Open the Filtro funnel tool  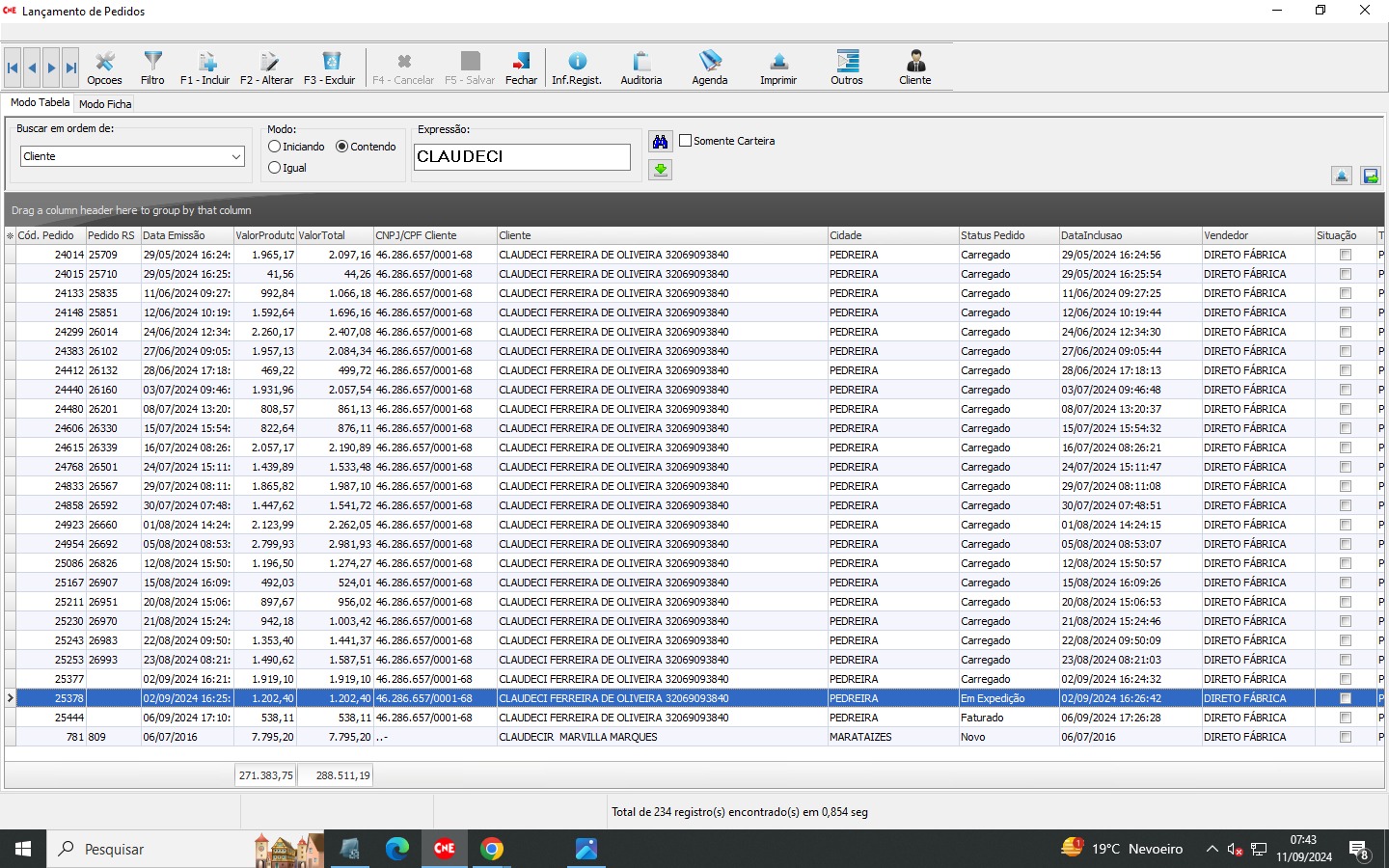pyautogui.click(x=152, y=68)
